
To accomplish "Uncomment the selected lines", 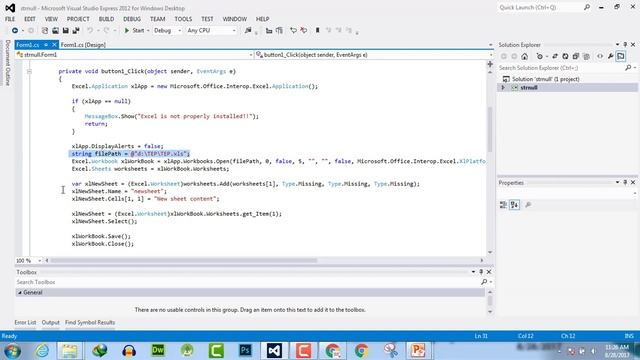I will 303,31.
